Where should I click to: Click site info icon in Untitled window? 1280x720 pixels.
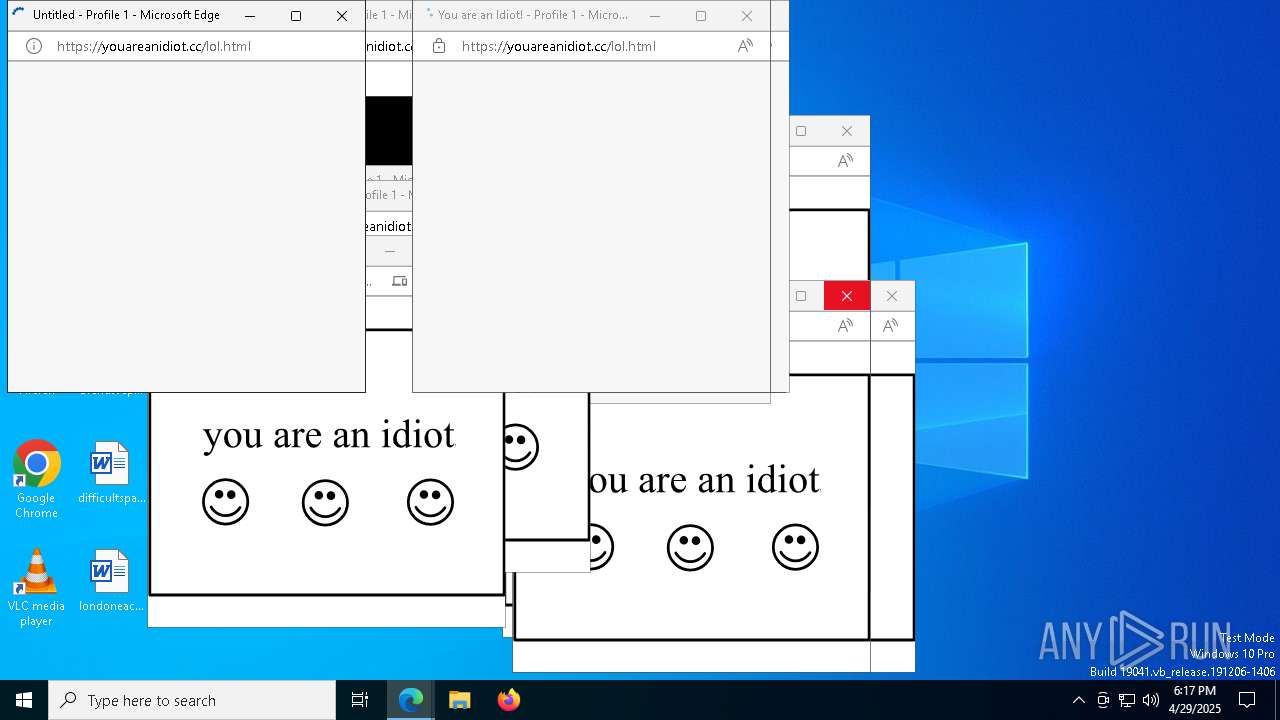pyautogui.click(x=33, y=46)
